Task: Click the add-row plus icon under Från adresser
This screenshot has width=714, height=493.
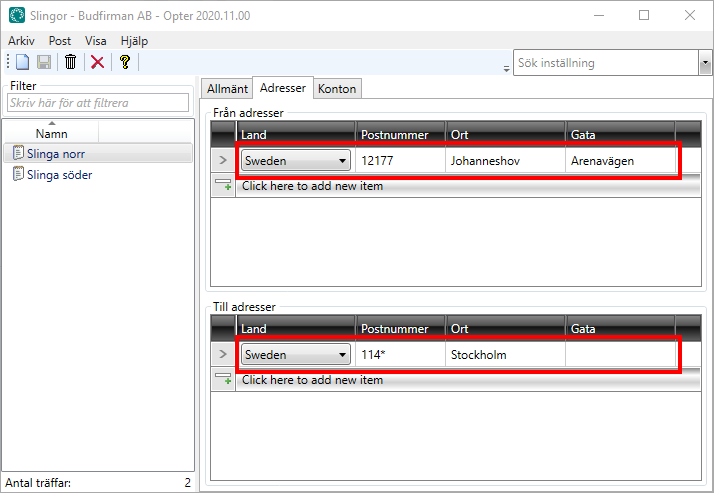Action: 223,185
